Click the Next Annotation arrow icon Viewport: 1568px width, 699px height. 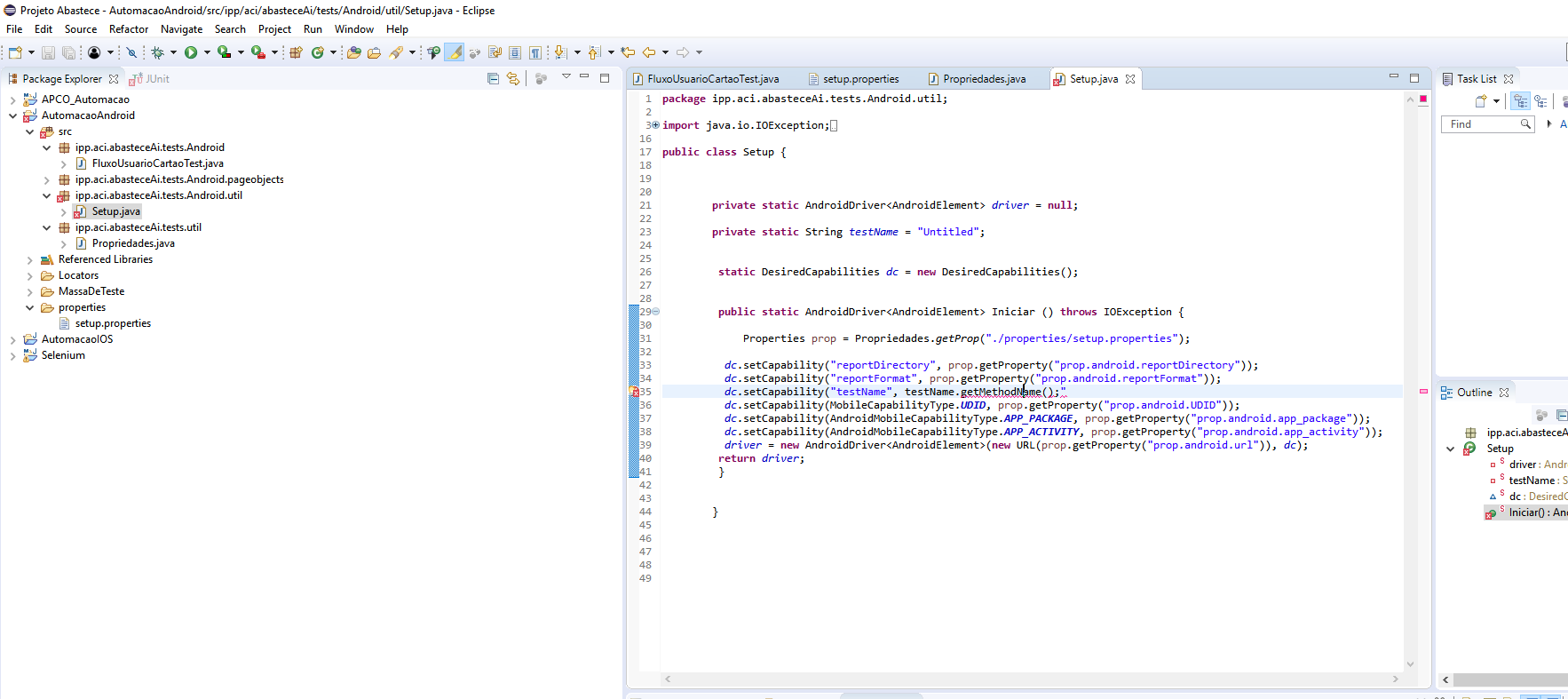pyautogui.click(x=561, y=52)
